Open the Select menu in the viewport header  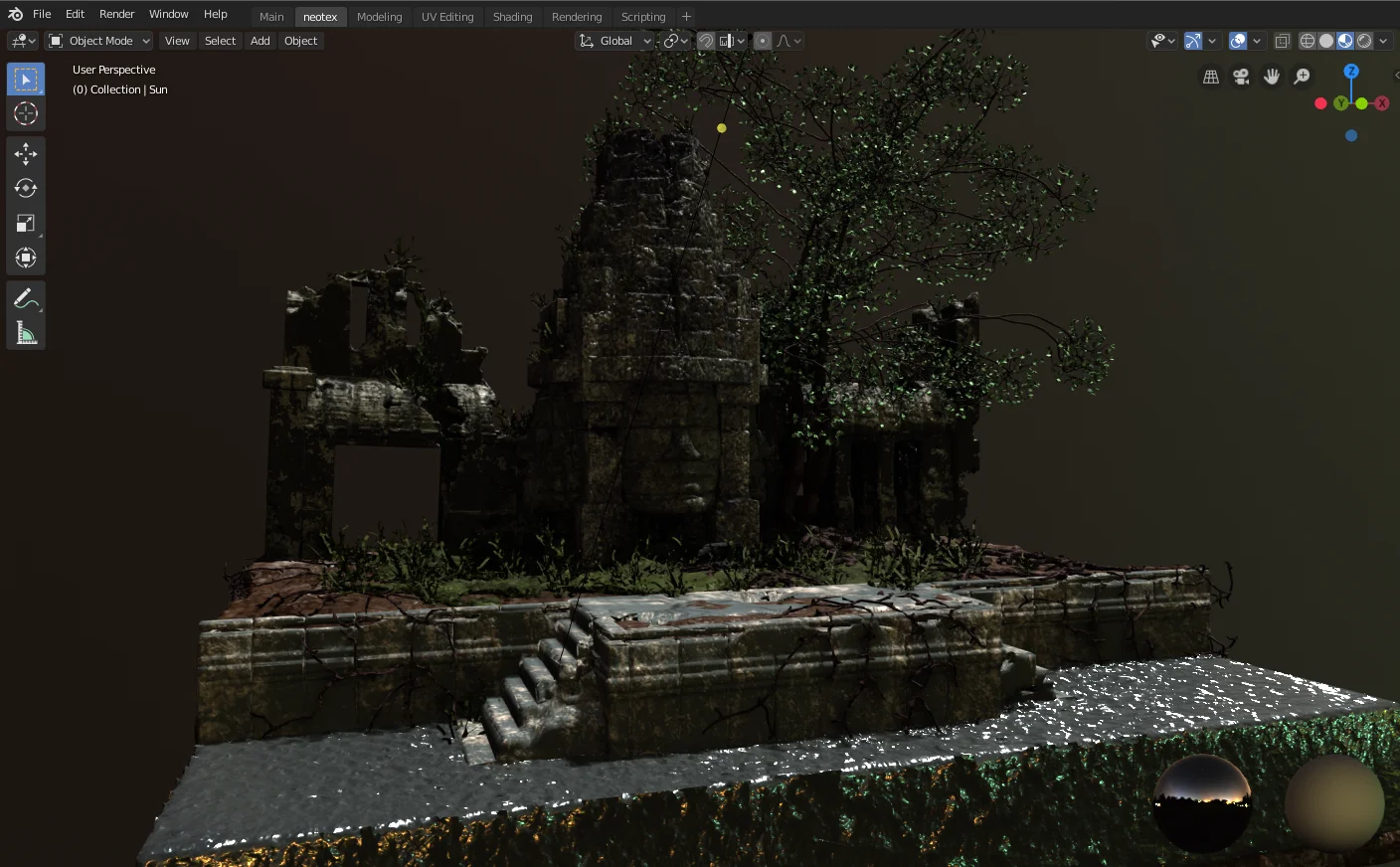tap(220, 41)
